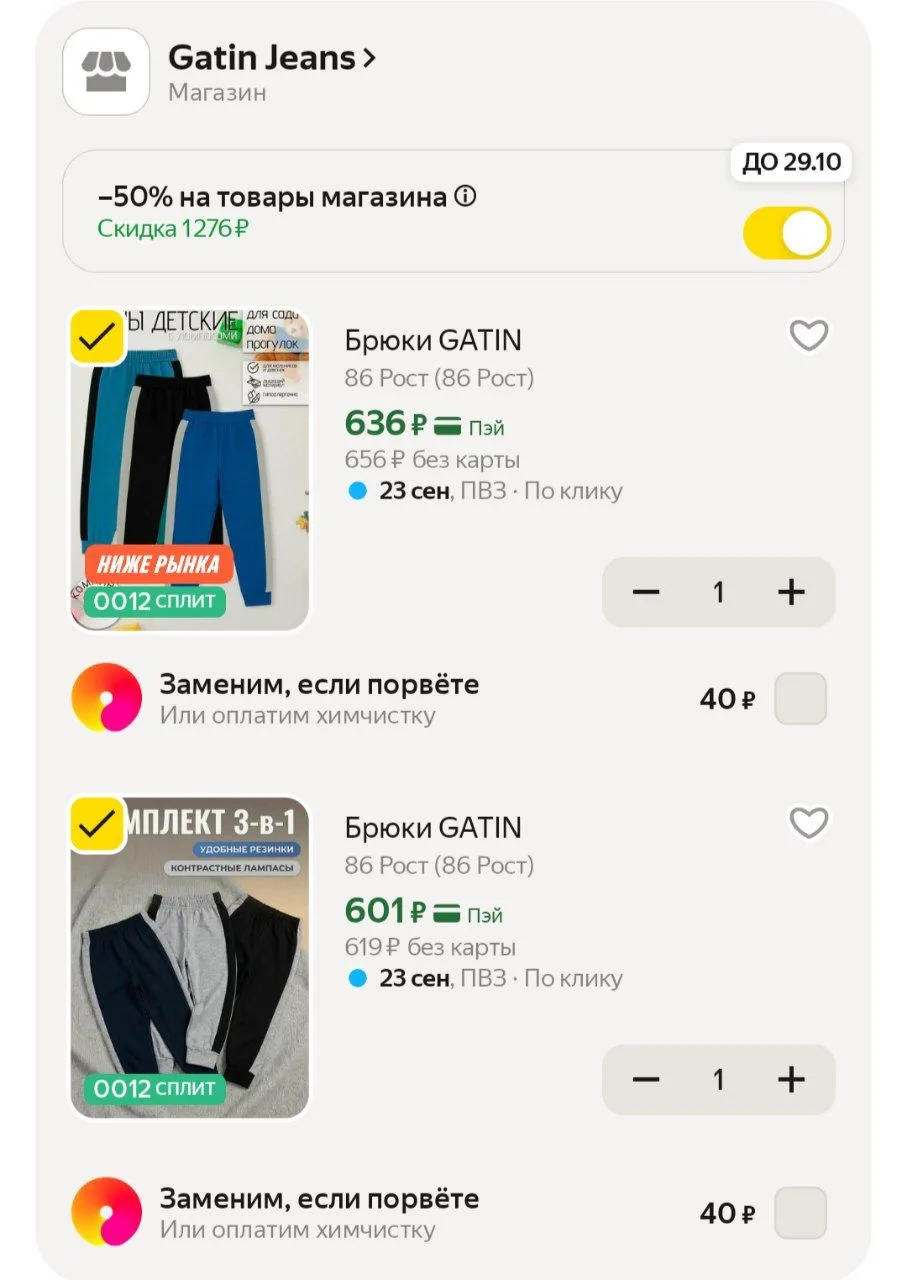Add first Брюки GATIN to favorites
Image resolution: width=907 pixels, height=1280 pixels.
[809, 336]
